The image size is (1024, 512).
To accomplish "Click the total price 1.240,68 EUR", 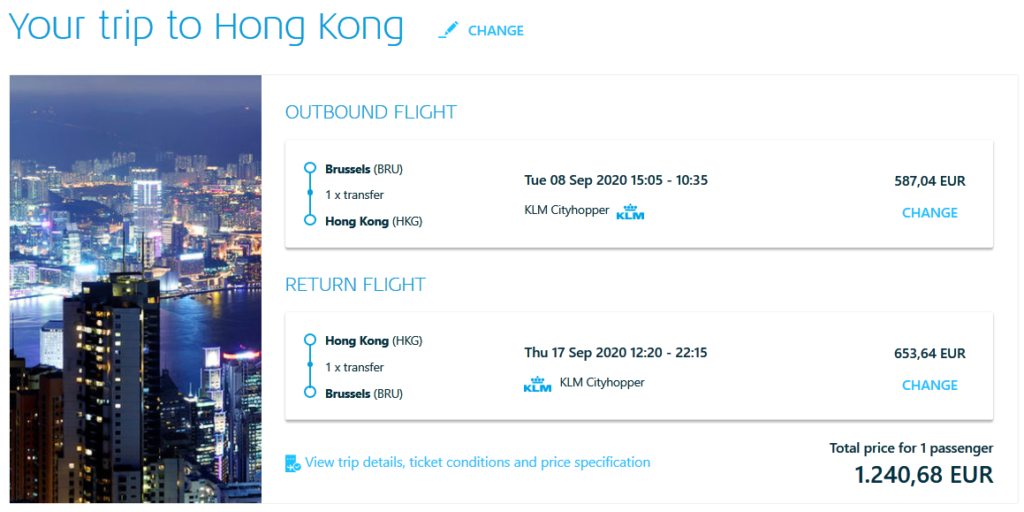I will (x=923, y=474).
